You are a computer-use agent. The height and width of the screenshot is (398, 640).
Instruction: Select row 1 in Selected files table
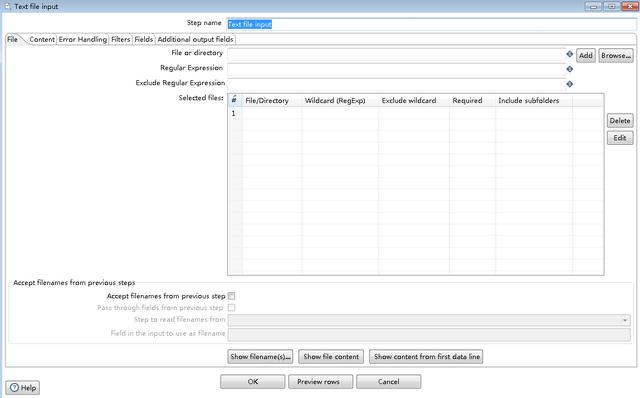pyautogui.click(x=416, y=113)
